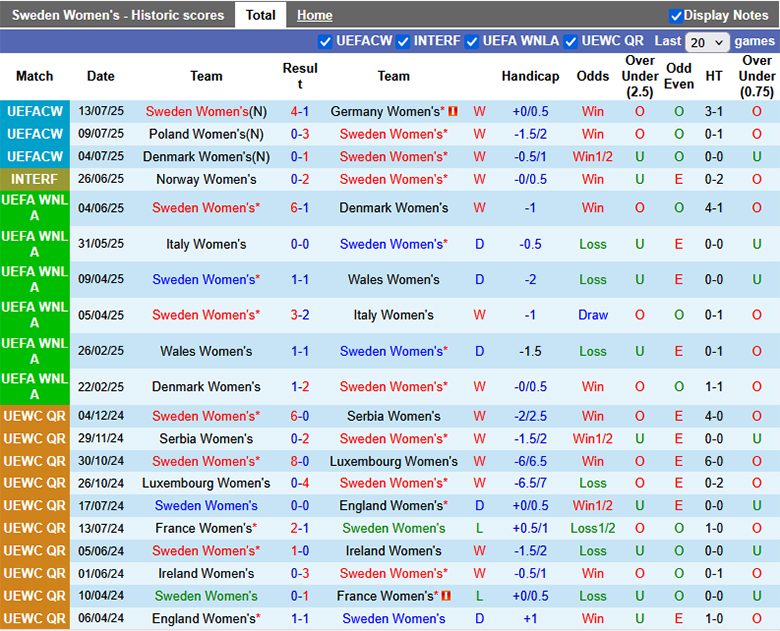780x631 pixels.
Task: Open the Last 20 games dropdown
Action: coord(707,42)
